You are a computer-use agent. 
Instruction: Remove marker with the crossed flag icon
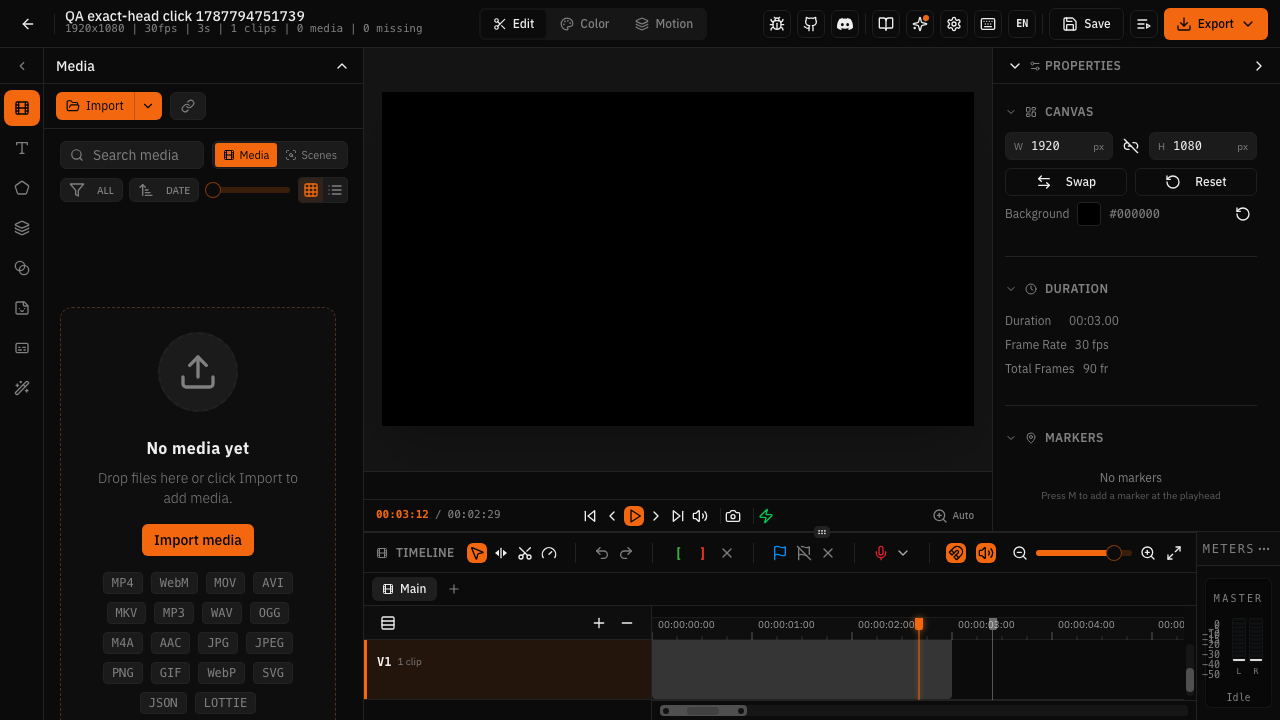(x=804, y=553)
